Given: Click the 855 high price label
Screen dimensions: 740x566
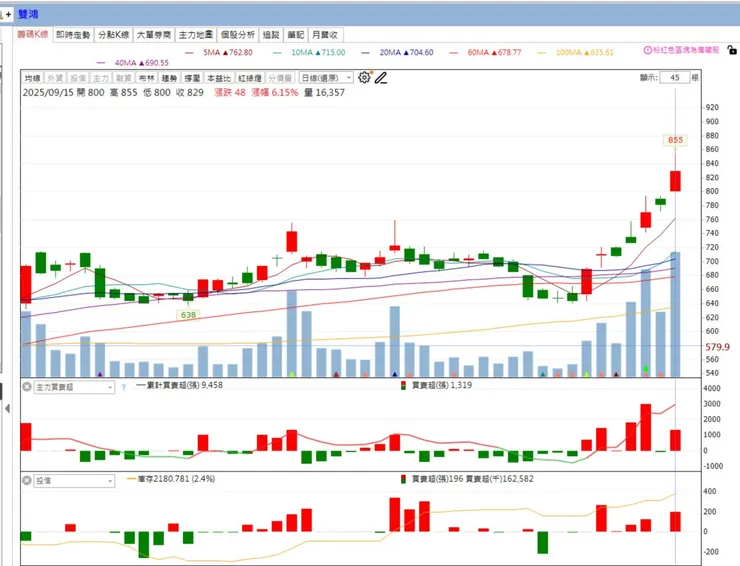Looking at the screenshot, I should click(675, 140).
